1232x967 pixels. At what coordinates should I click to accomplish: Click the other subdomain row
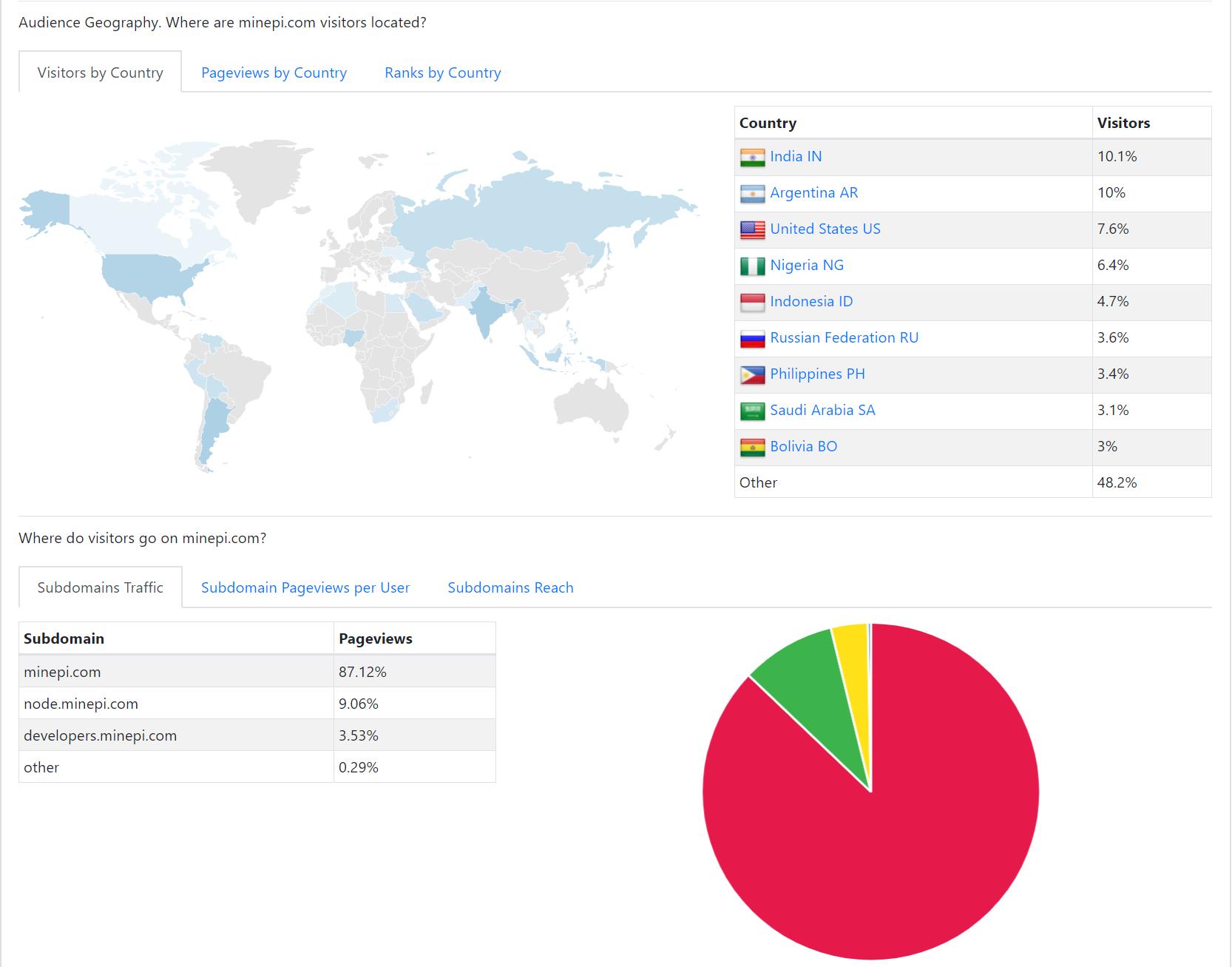click(257, 767)
